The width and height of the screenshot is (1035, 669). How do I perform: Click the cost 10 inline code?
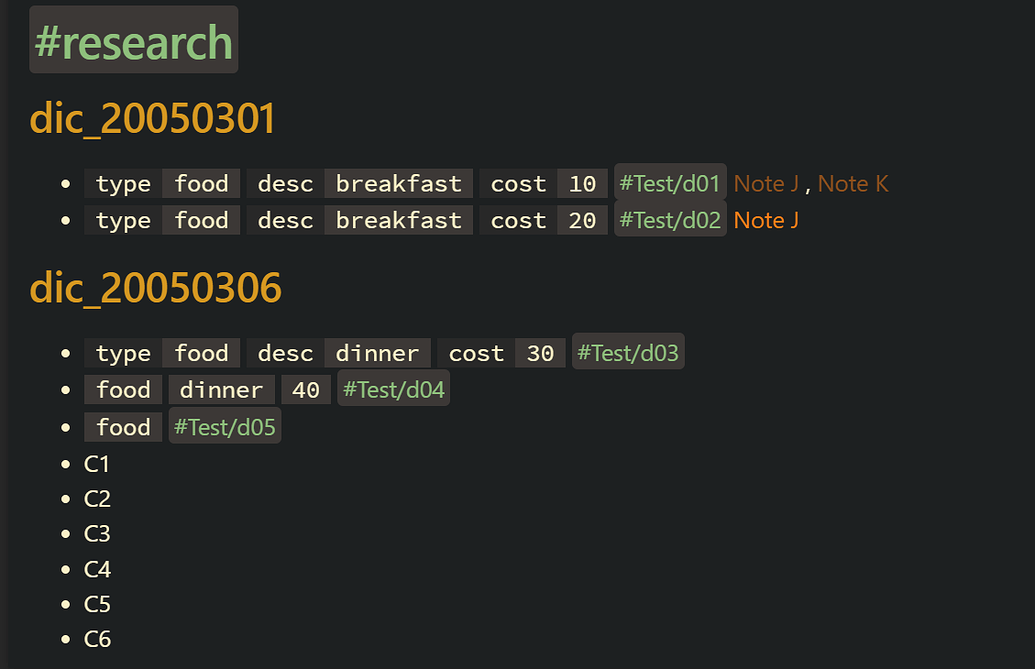pyautogui.click(x=543, y=183)
